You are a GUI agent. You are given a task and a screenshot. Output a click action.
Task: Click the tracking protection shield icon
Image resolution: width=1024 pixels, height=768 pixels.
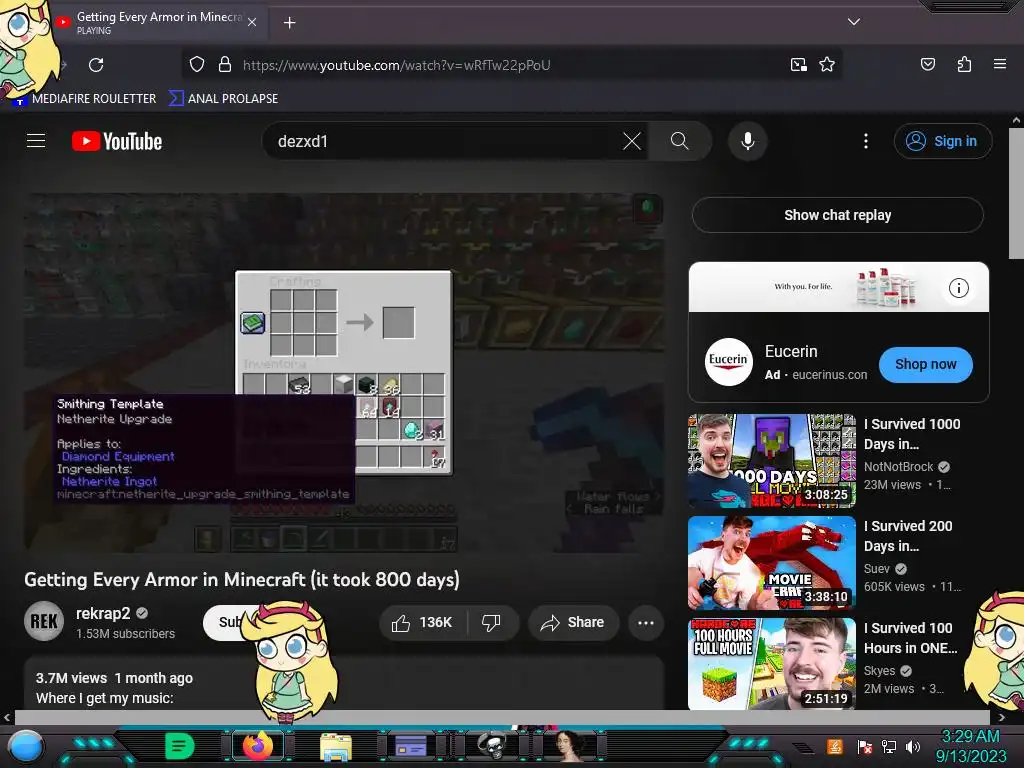tap(197, 65)
